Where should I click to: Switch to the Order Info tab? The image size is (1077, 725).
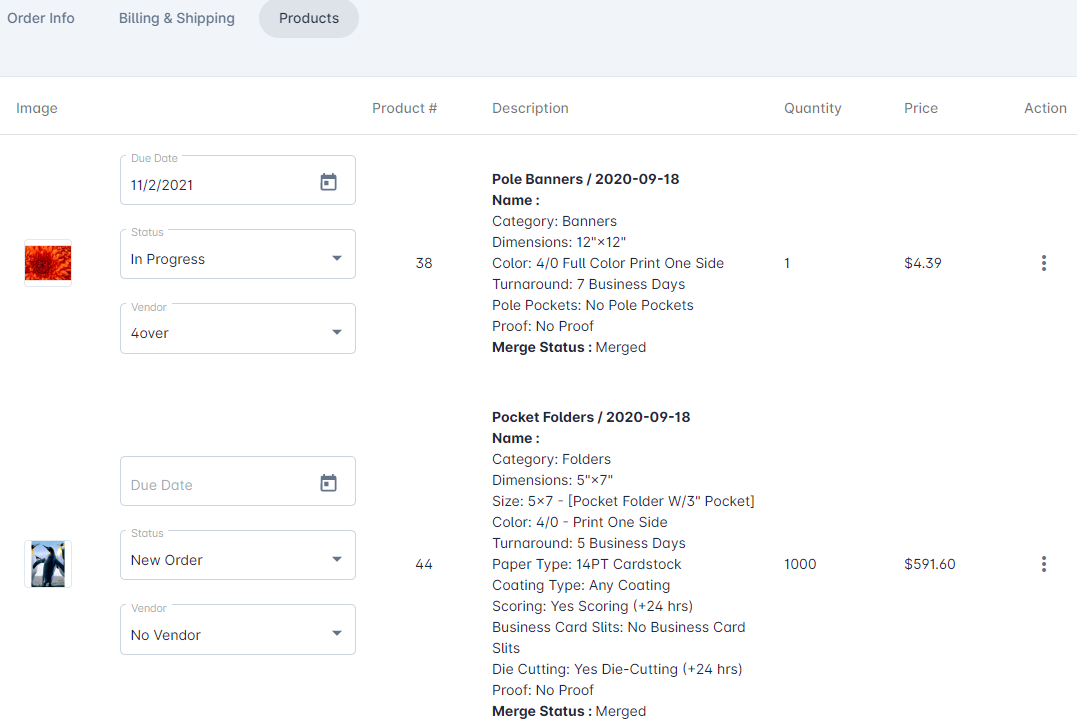tap(41, 19)
